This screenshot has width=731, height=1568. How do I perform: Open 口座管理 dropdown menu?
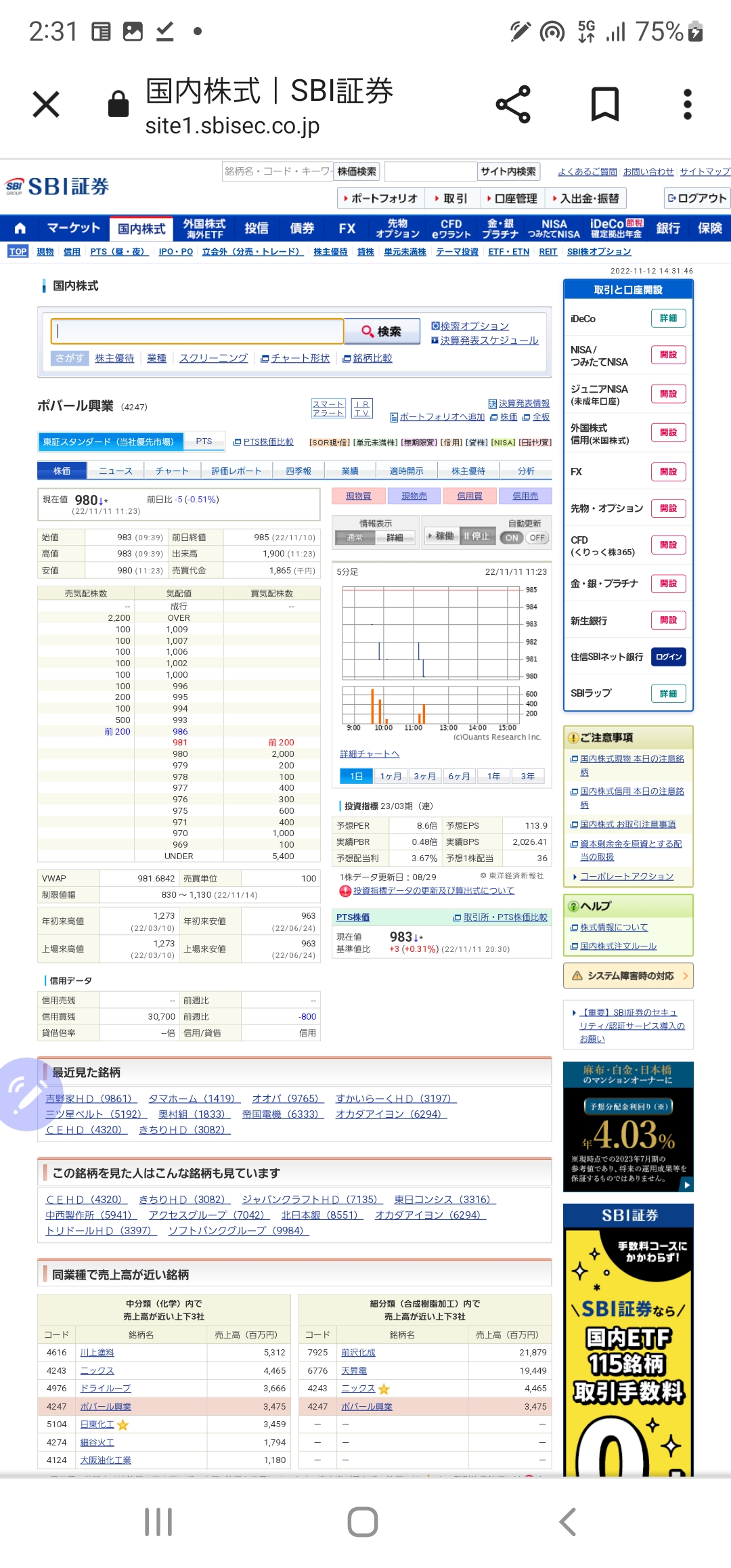click(512, 198)
